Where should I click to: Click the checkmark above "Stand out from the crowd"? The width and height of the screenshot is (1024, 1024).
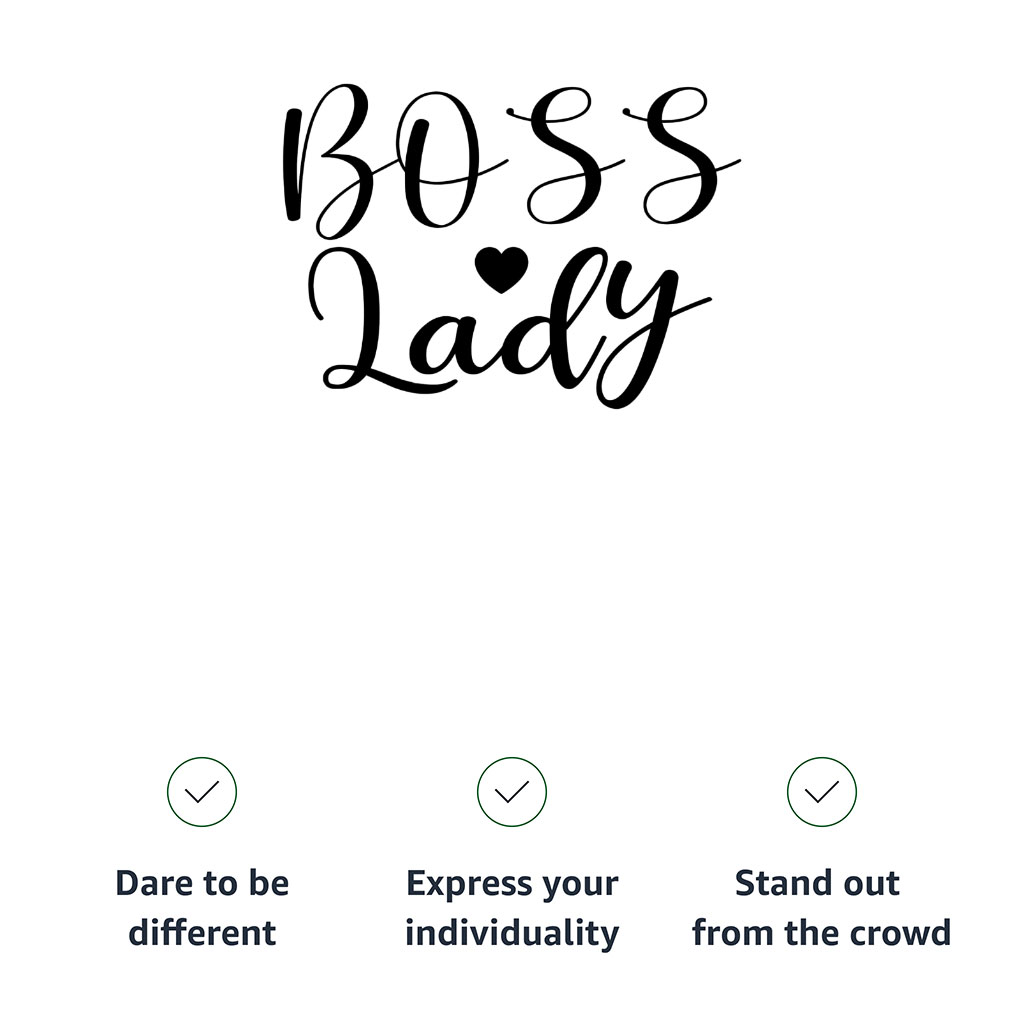(x=821, y=792)
